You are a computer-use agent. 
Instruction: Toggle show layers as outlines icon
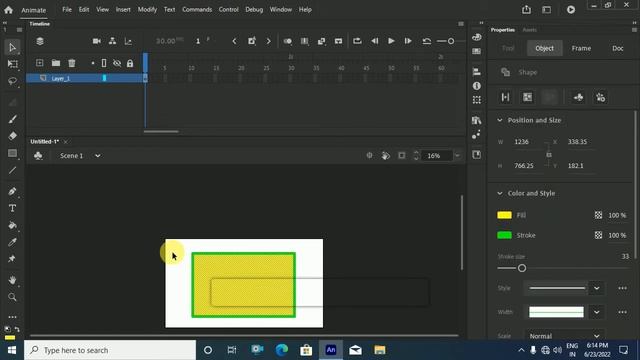104,63
